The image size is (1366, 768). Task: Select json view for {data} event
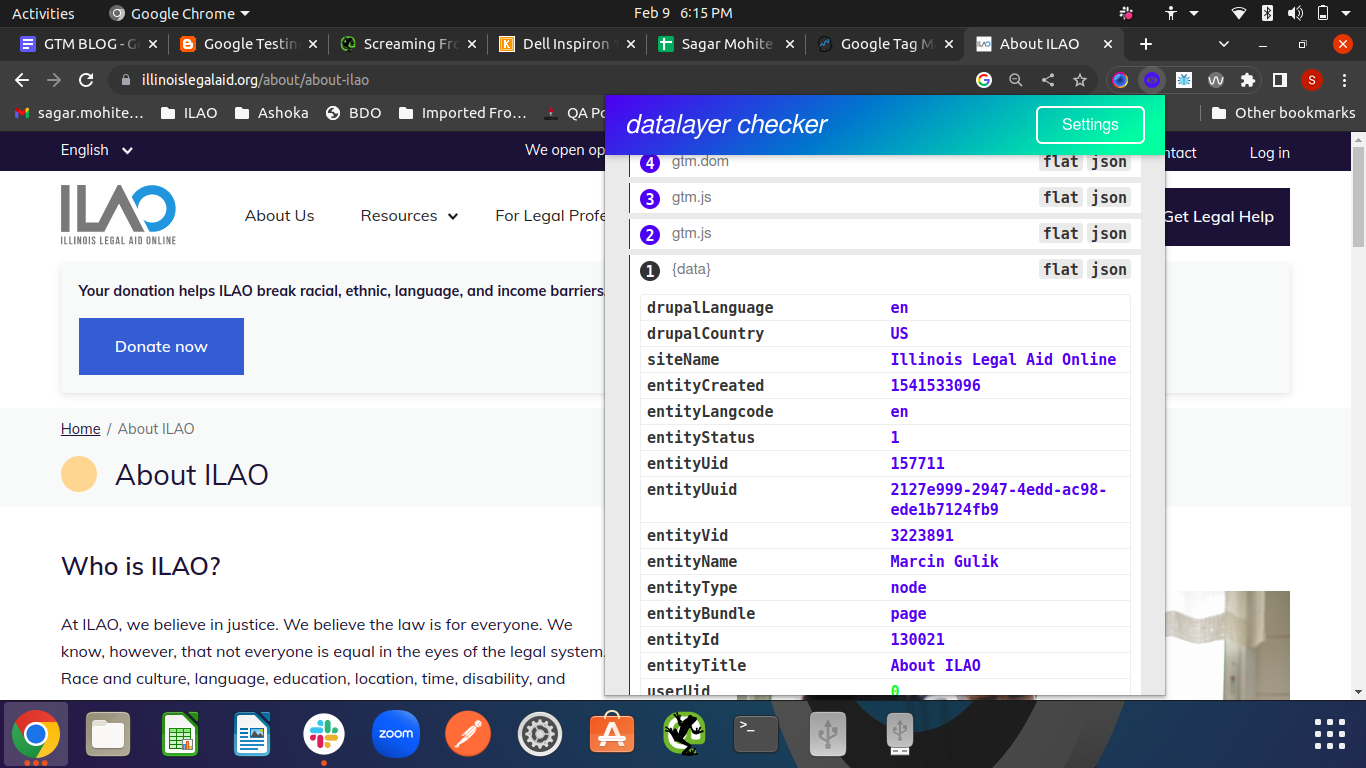[x=1109, y=270]
